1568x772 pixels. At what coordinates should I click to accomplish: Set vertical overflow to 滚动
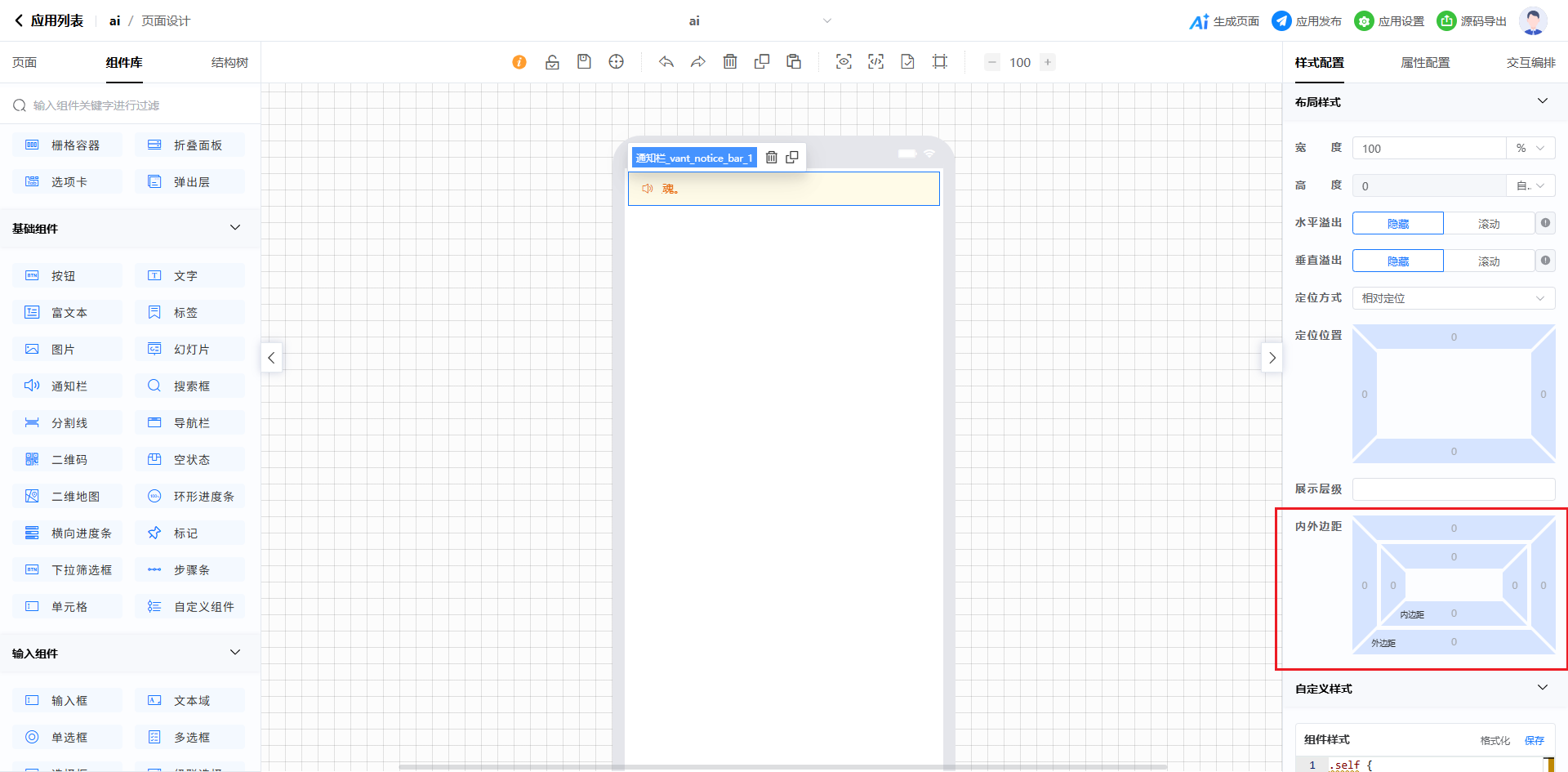click(x=1488, y=261)
